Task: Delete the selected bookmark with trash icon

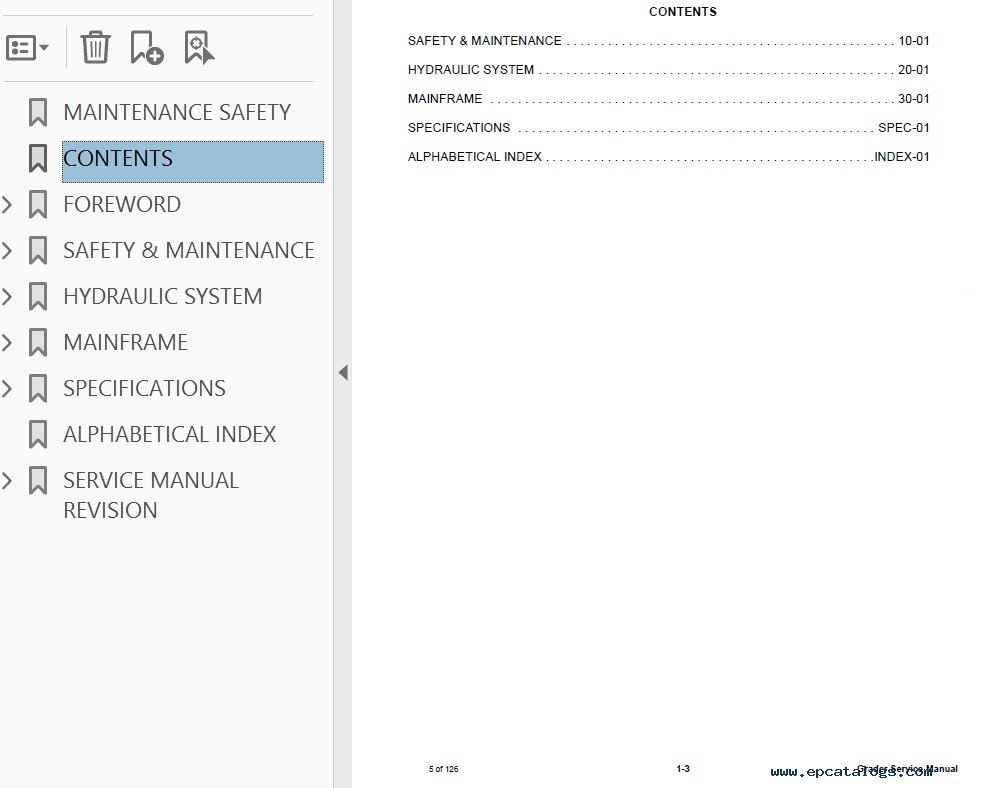Action: (95, 47)
